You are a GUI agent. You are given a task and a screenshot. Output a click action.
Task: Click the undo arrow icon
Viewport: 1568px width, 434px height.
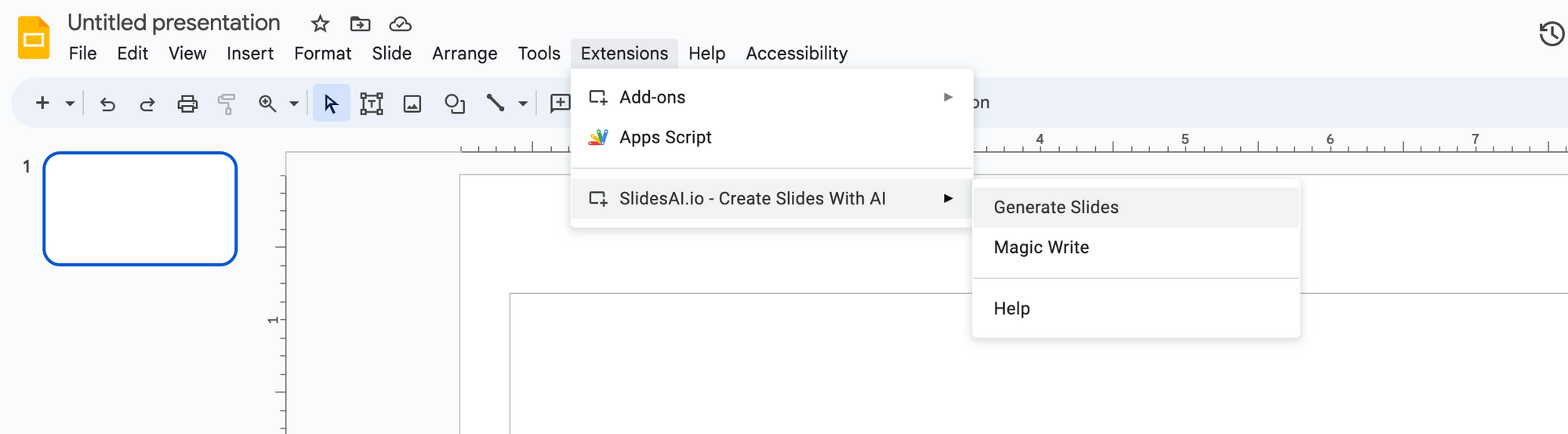point(107,103)
